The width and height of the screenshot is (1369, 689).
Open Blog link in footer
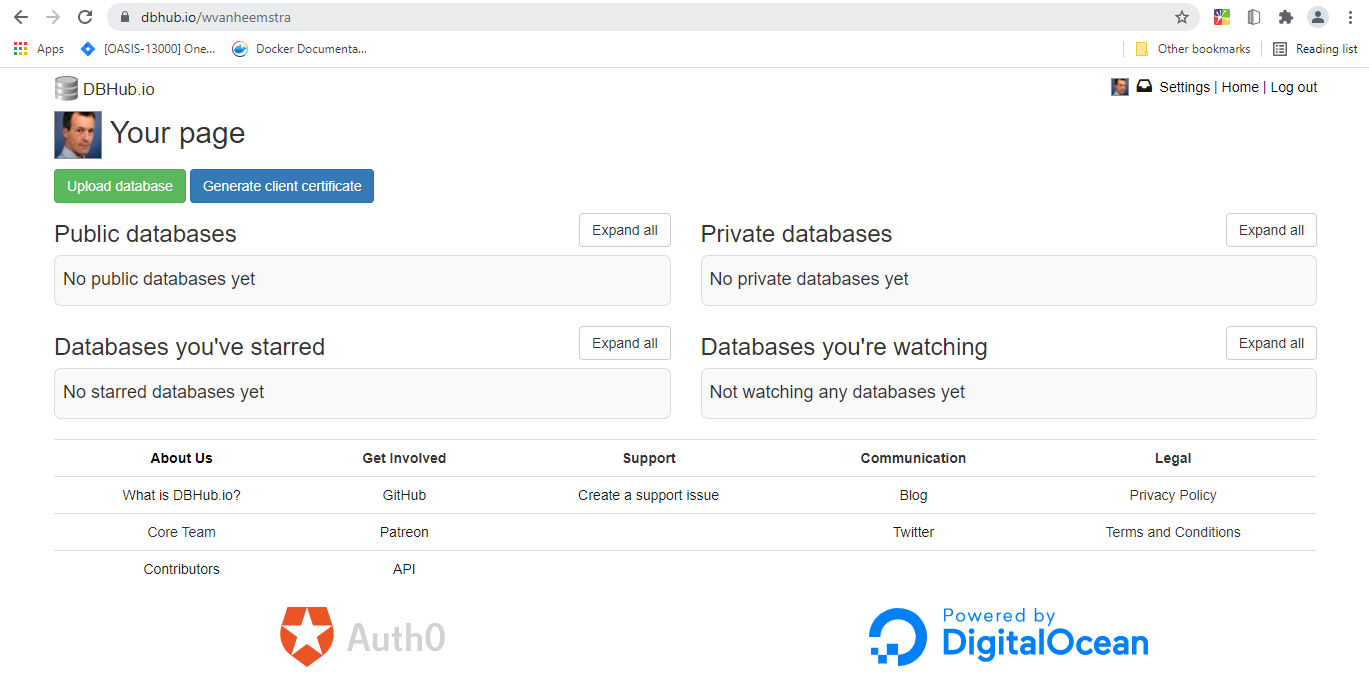point(913,495)
